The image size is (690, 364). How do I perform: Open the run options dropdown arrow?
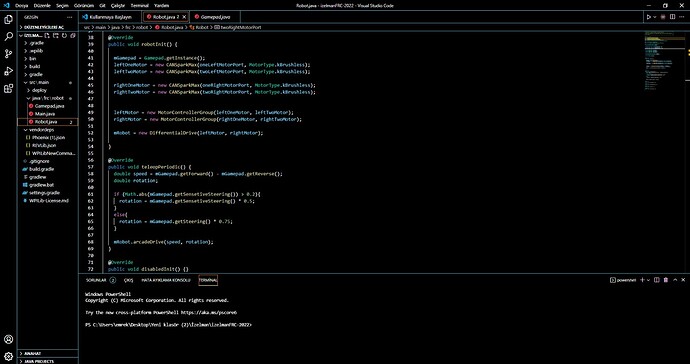654,17
